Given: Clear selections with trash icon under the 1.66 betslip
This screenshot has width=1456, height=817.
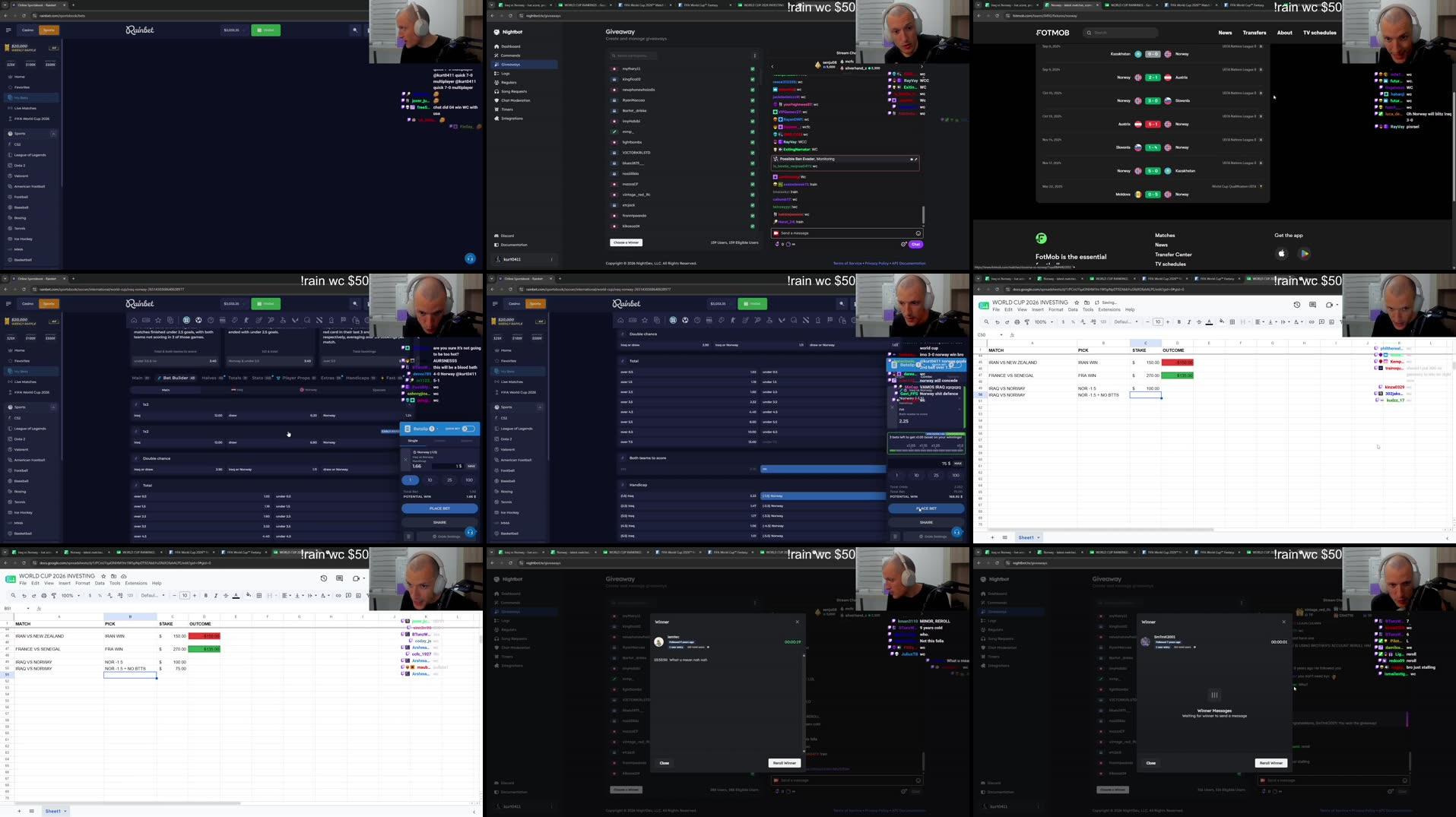Looking at the screenshot, I should pos(408,536).
